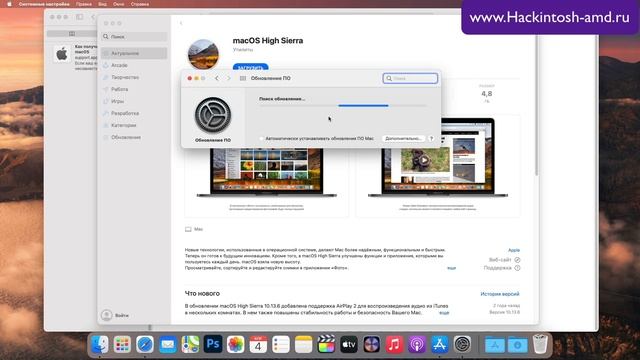Open Mail app in the Dock

168,345
